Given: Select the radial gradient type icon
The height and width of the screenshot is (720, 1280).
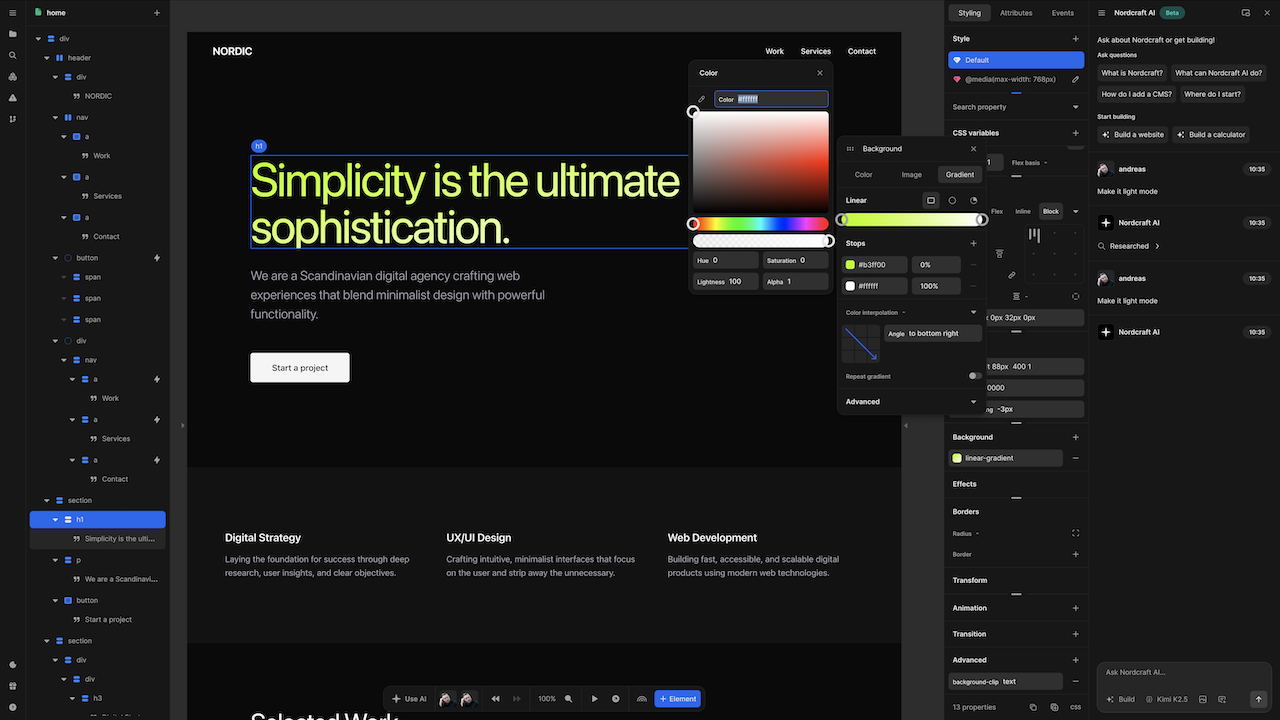Looking at the screenshot, I should 952,200.
